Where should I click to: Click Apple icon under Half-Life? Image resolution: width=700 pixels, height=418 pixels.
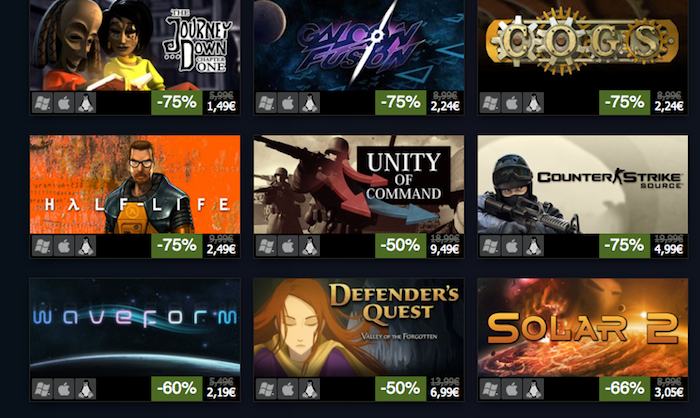64,246
